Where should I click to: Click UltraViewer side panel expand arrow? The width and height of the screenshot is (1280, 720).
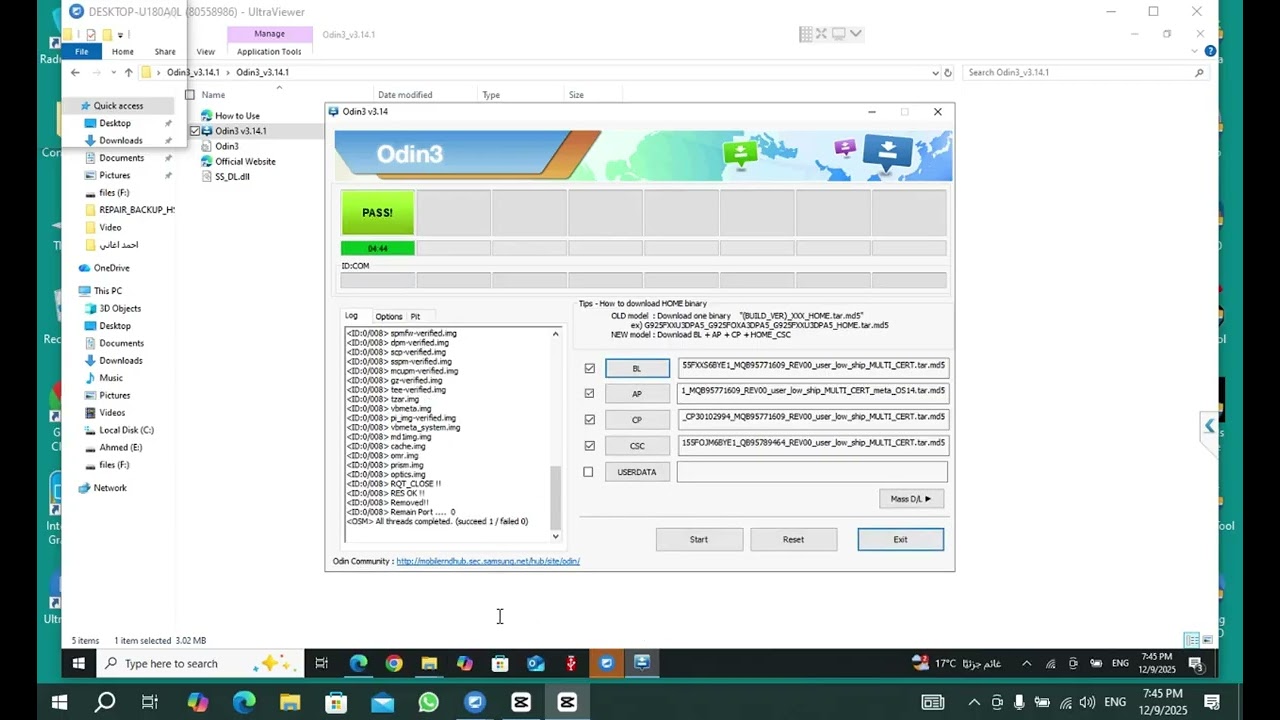pos(1209,426)
